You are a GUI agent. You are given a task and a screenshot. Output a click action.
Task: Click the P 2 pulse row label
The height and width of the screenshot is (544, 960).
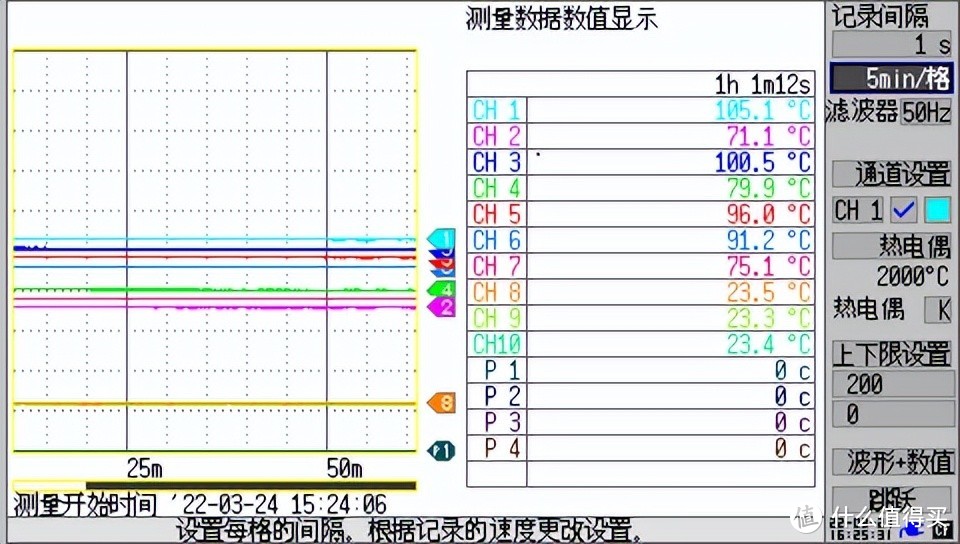[x=501, y=397]
